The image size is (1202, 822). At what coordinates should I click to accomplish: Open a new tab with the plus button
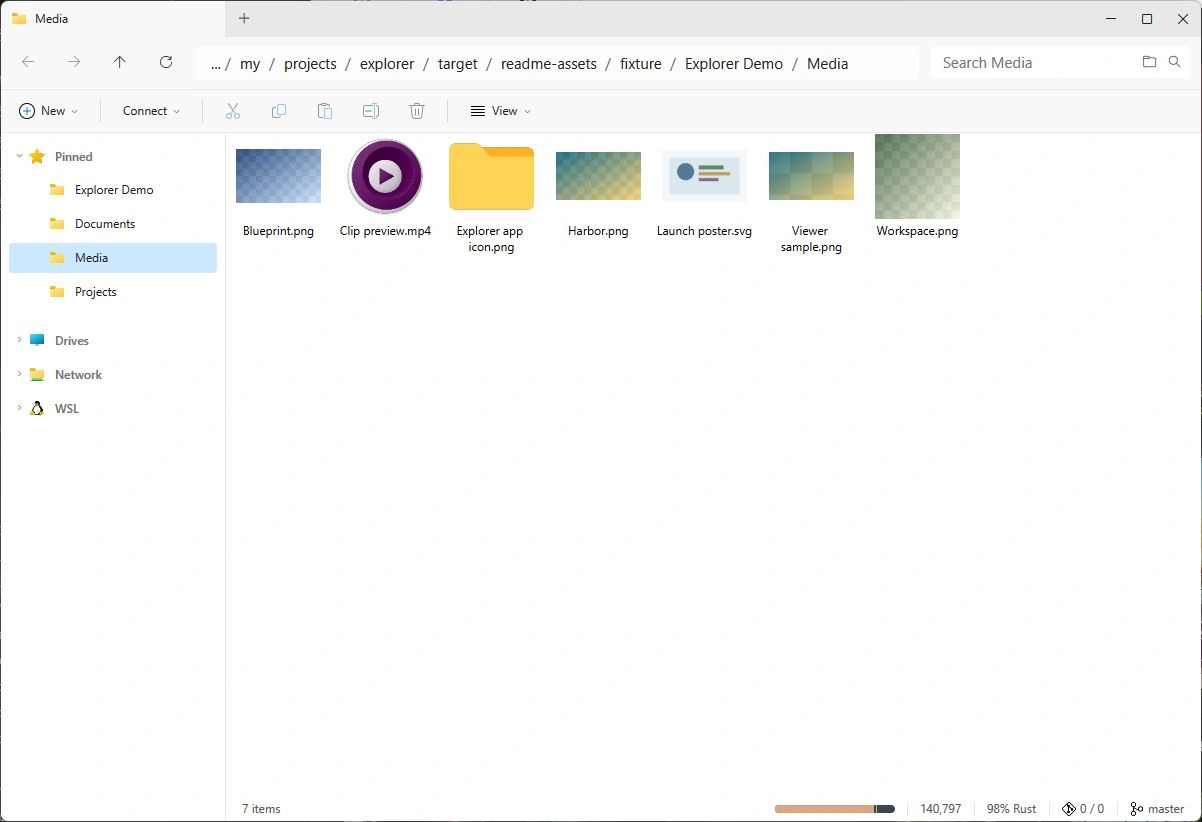point(244,18)
